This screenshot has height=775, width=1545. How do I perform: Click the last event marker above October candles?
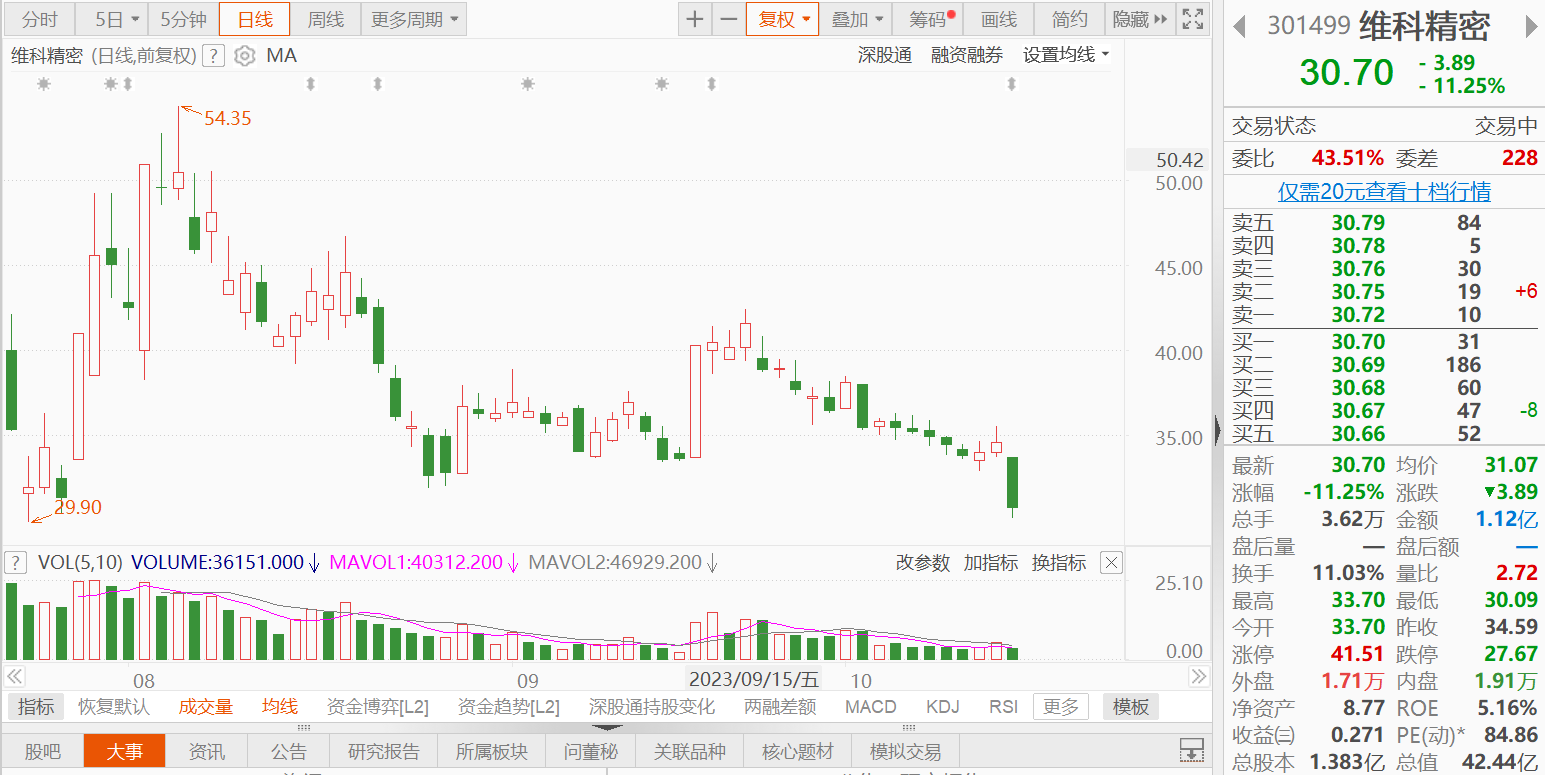pos(1011,85)
